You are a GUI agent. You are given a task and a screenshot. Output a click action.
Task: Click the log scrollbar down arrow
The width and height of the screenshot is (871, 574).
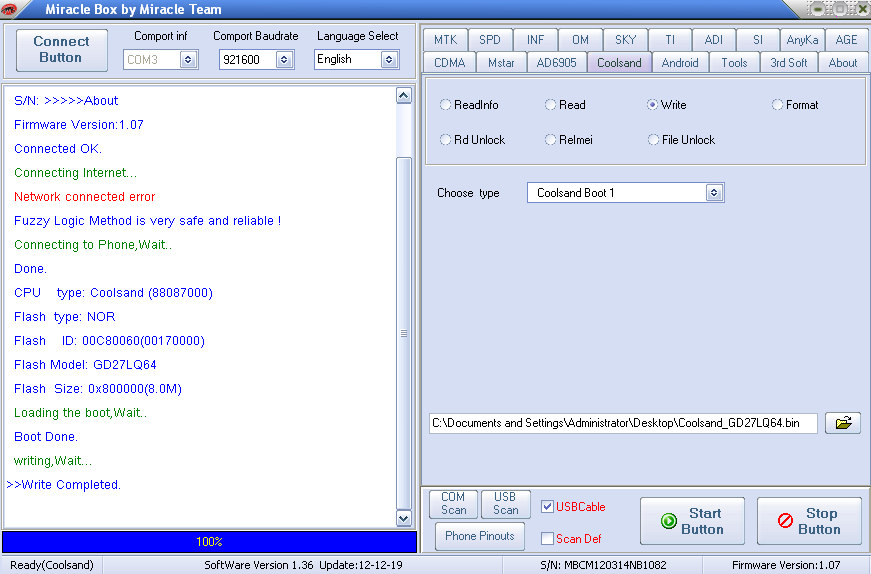pos(404,518)
